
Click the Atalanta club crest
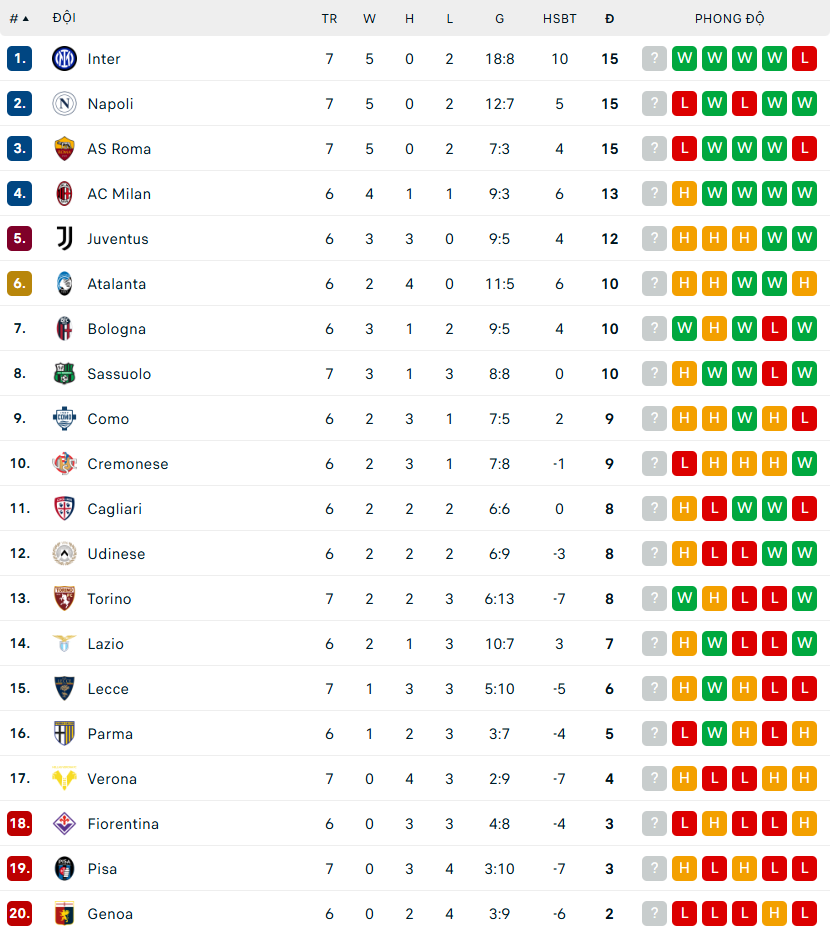point(64,283)
